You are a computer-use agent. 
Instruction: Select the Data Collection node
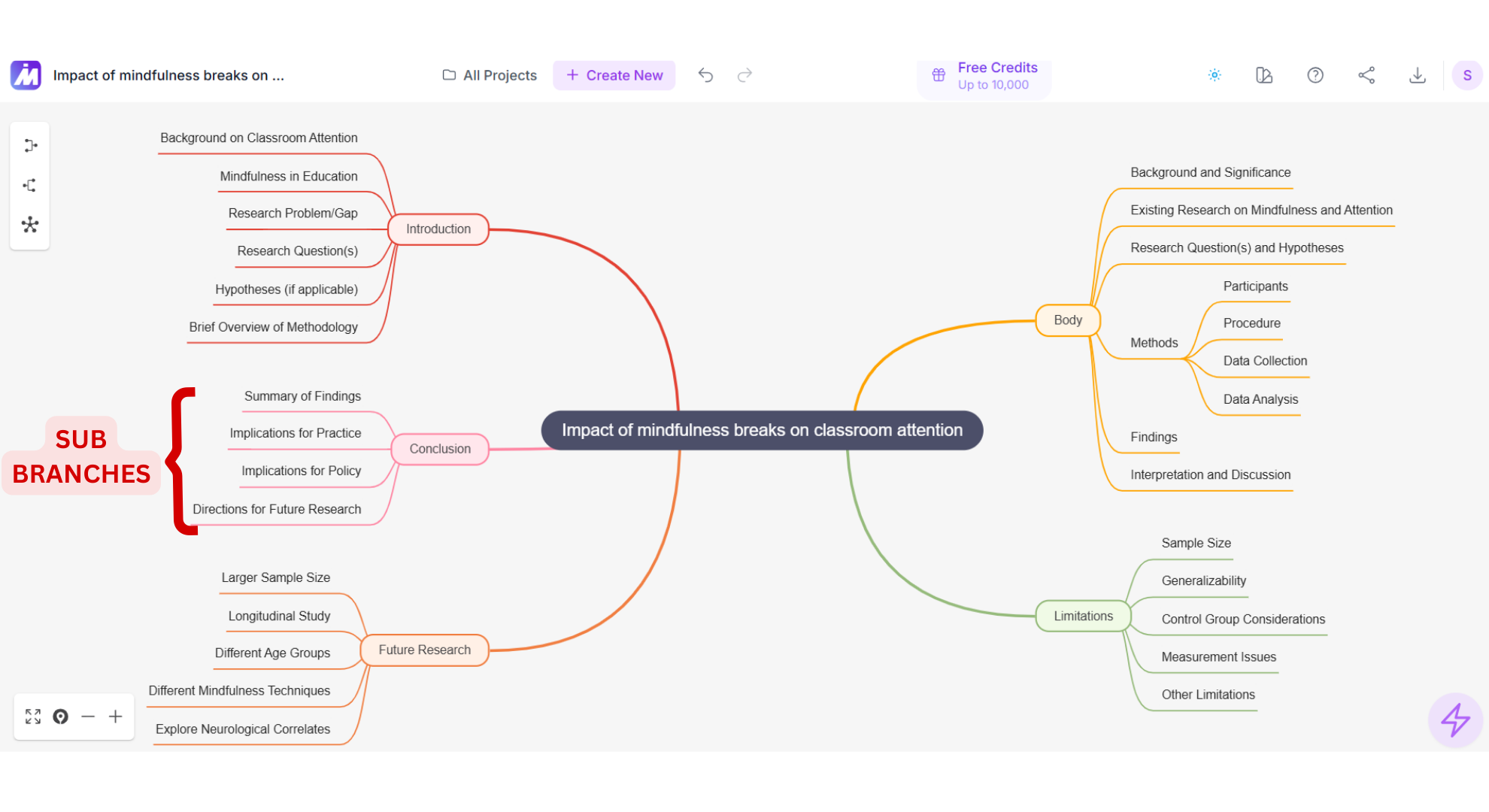(1266, 361)
